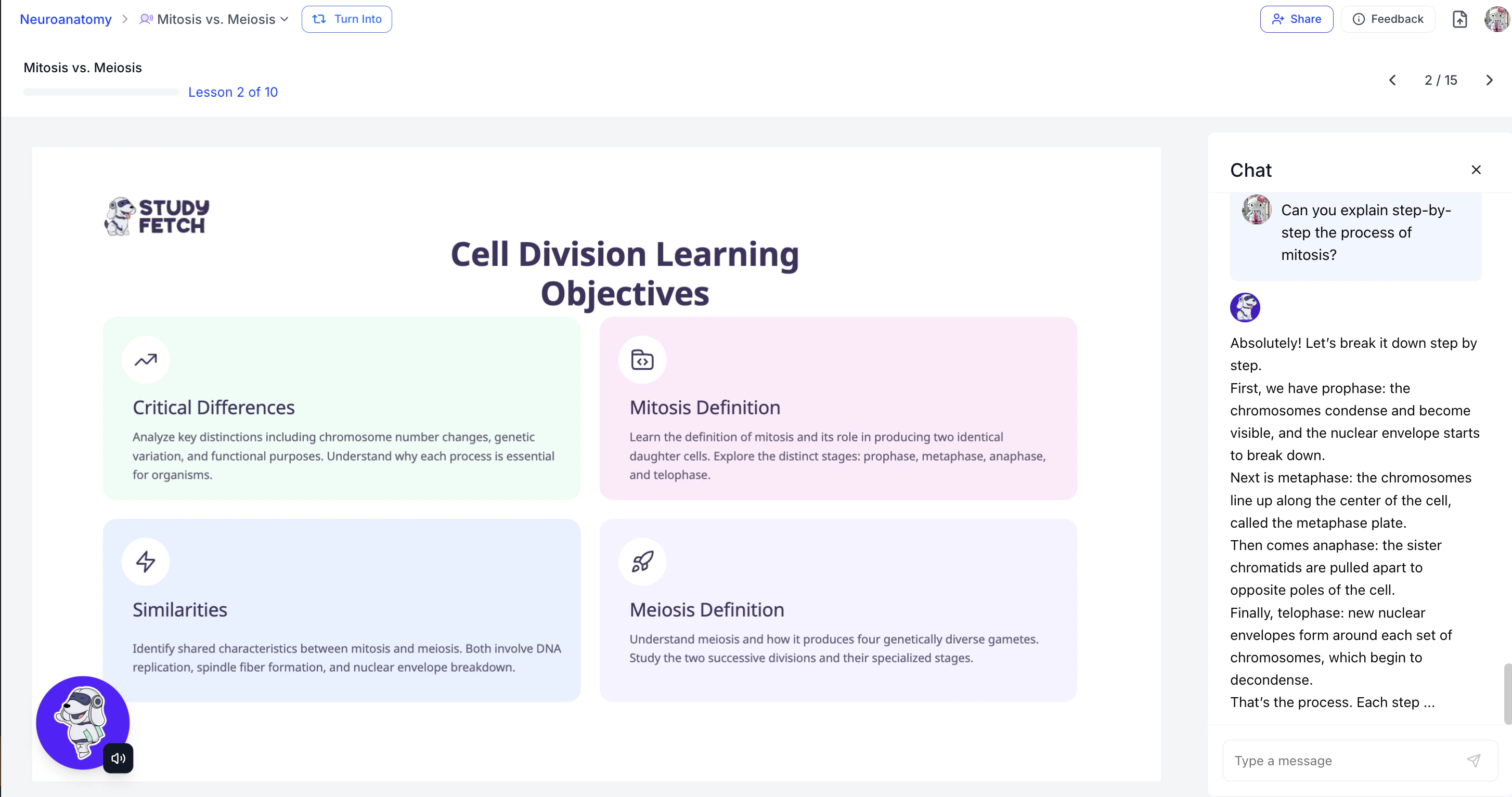Click the lesson progress bar

(x=101, y=92)
